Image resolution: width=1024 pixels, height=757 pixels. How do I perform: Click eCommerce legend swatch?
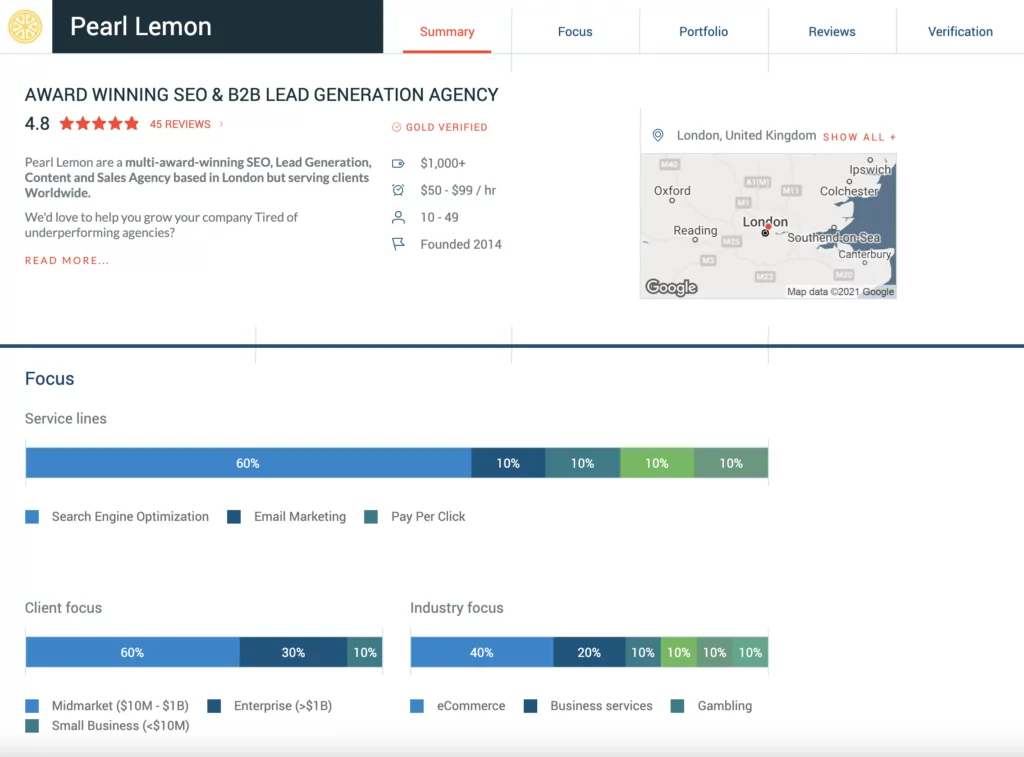point(417,706)
